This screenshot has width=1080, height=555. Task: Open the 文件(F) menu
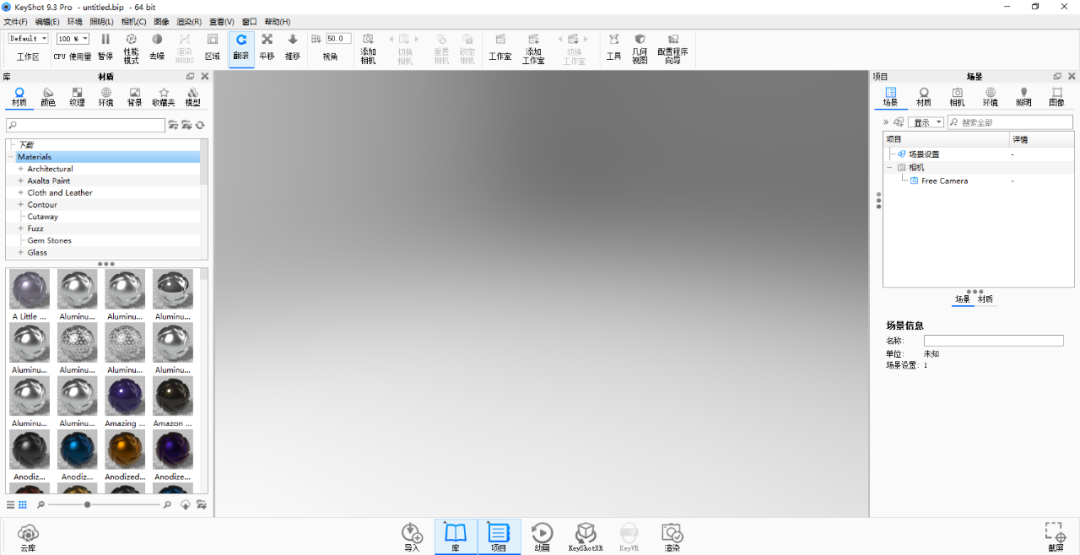click(15, 21)
